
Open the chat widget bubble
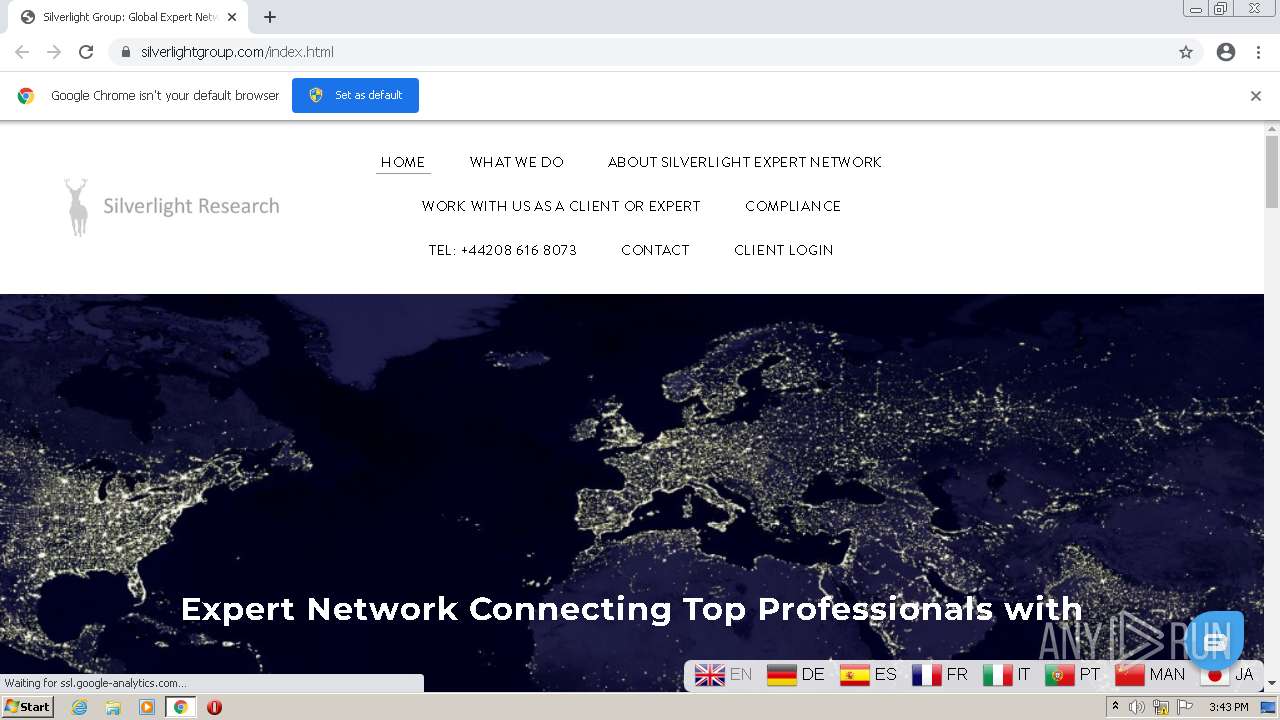1215,640
